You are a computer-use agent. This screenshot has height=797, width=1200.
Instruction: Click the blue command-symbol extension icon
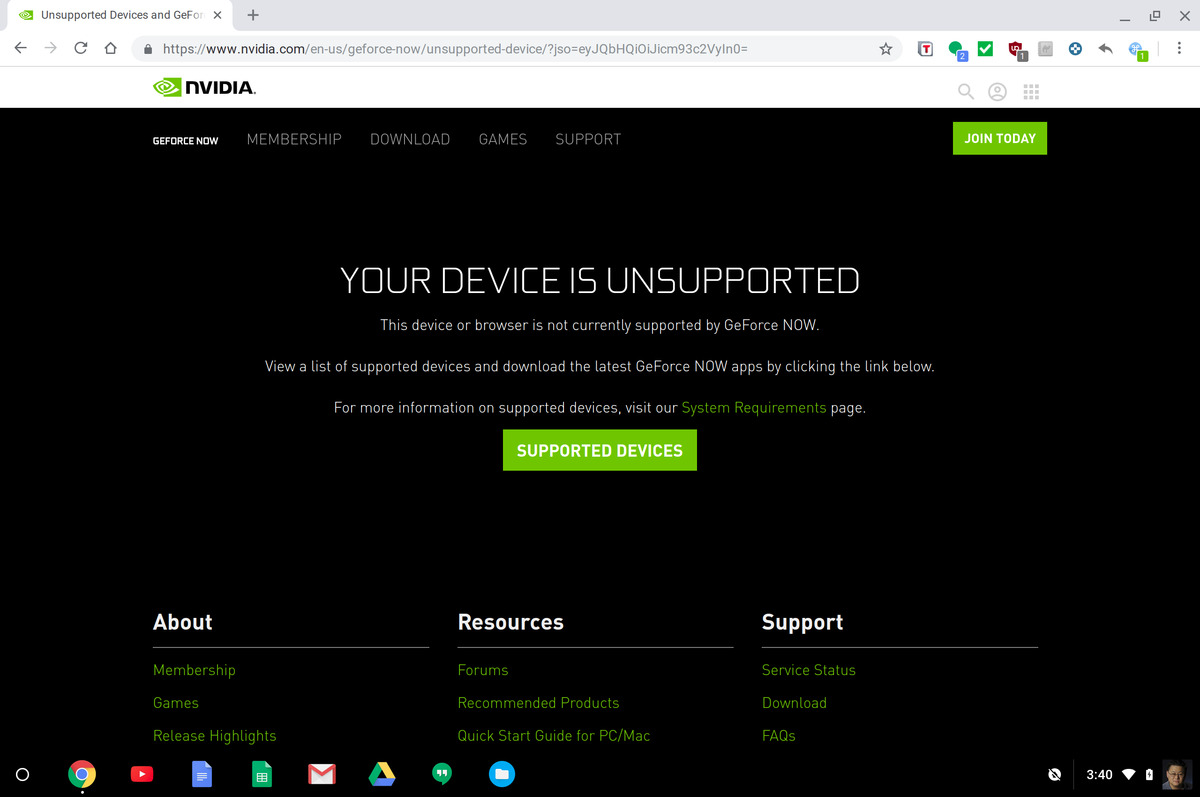point(1137,49)
